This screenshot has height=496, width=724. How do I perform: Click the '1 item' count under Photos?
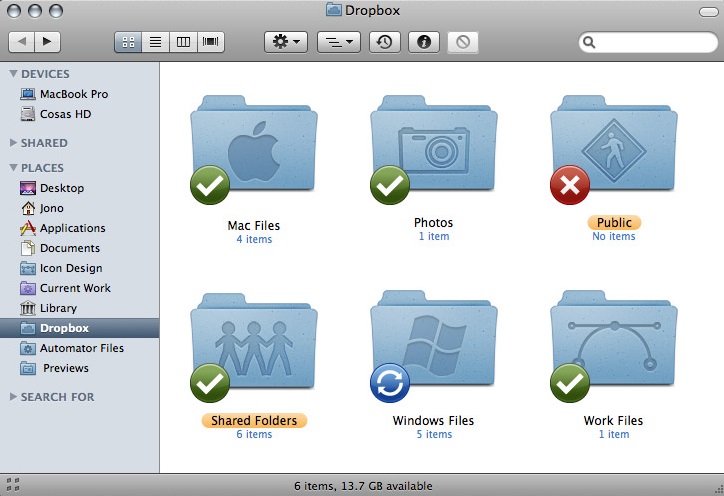click(434, 236)
